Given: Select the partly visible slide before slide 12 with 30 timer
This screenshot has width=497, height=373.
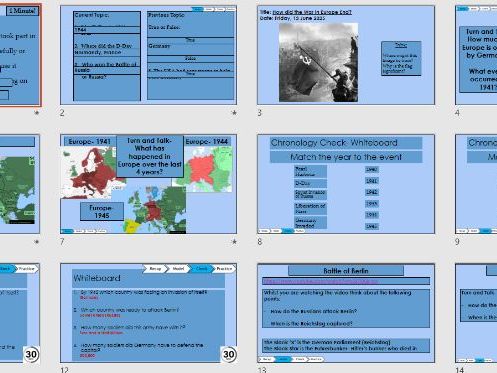Looking at the screenshot, I should tap(20, 313).
